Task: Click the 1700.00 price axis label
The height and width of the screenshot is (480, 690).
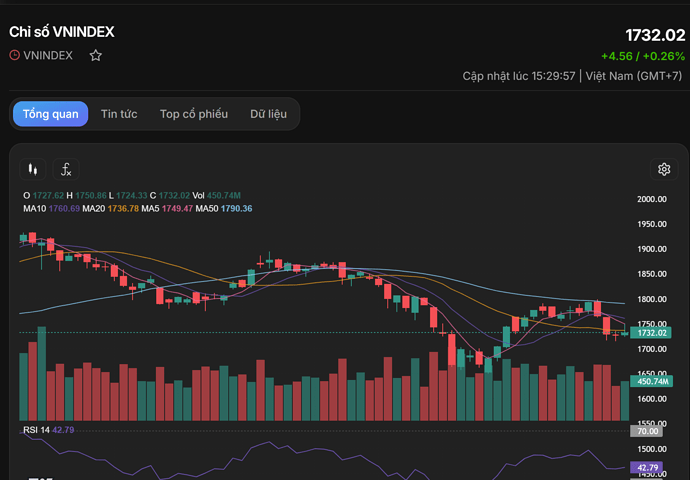Action: (x=652, y=349)
